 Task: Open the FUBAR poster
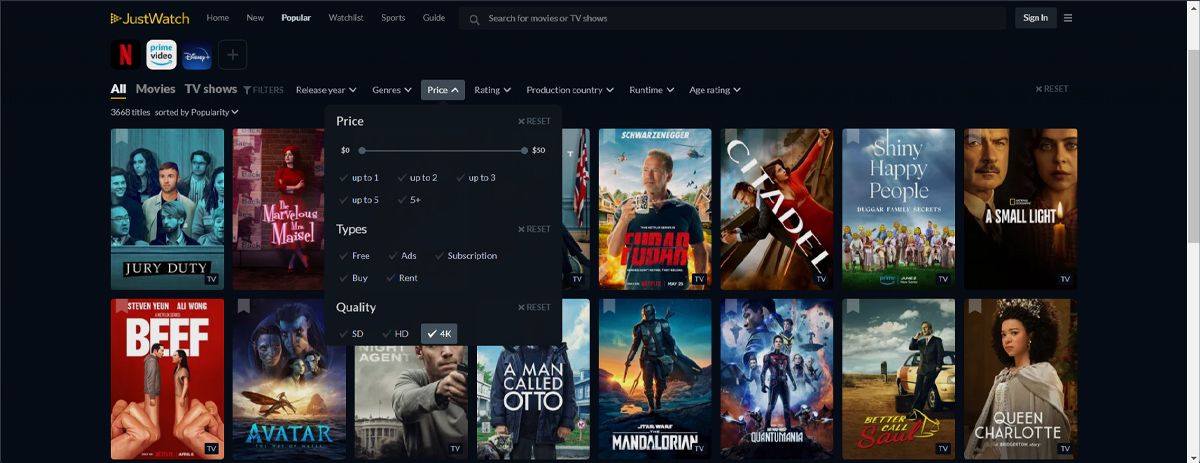(655, 209)
